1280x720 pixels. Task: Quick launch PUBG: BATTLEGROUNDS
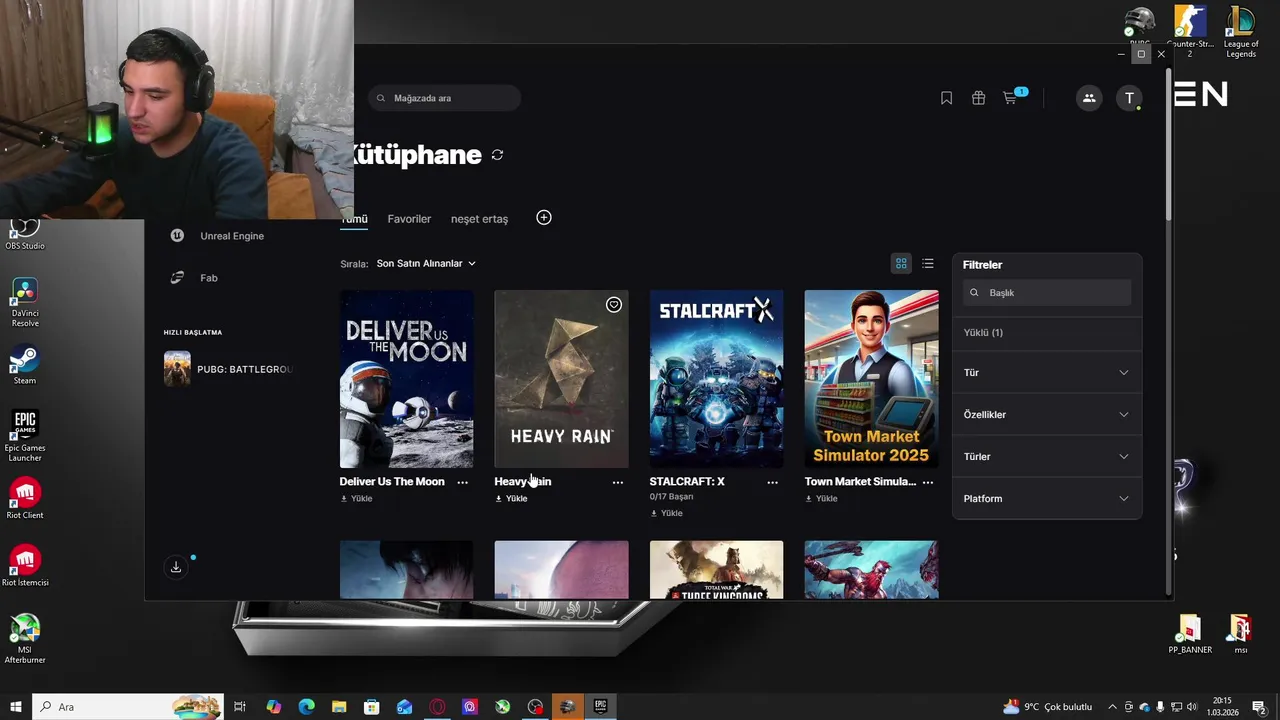point(230,369)
